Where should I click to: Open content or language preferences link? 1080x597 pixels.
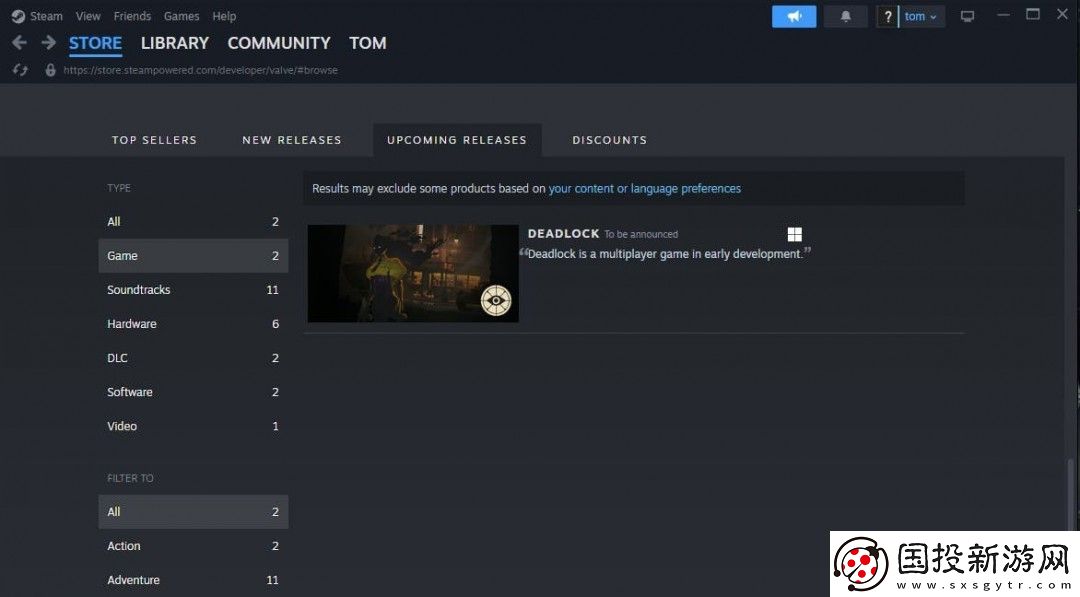(x=645, y=189)
